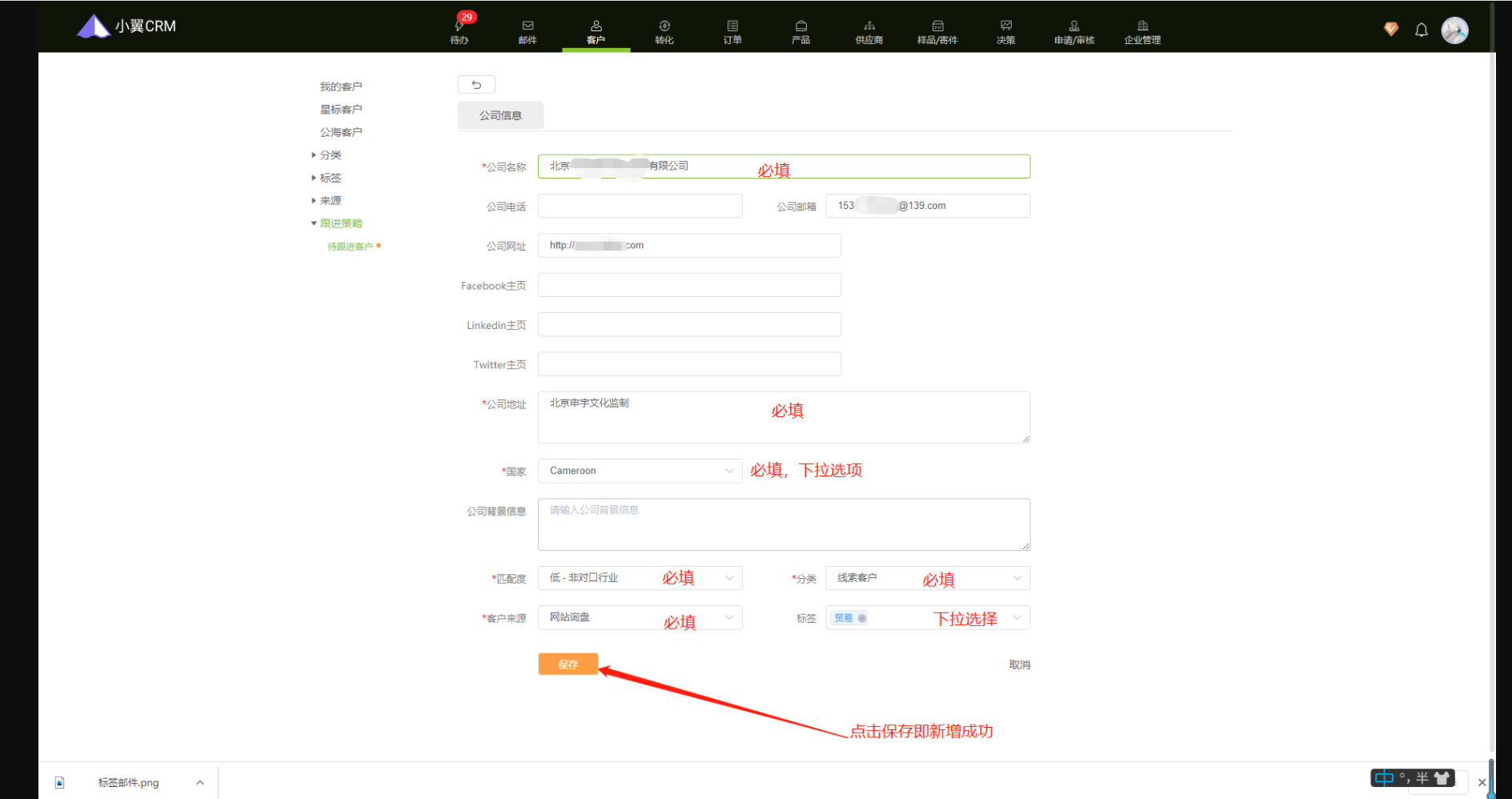Viewport: 1512px width, 799px height.
Task: Focus the Facebook主页 field
Action: [x=689, y=285]
